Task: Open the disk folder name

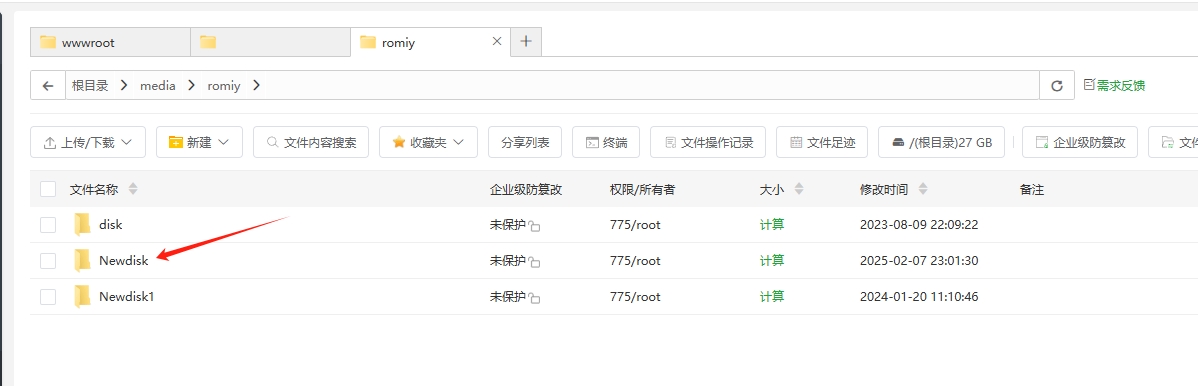Action: click(x=111, y=225)
